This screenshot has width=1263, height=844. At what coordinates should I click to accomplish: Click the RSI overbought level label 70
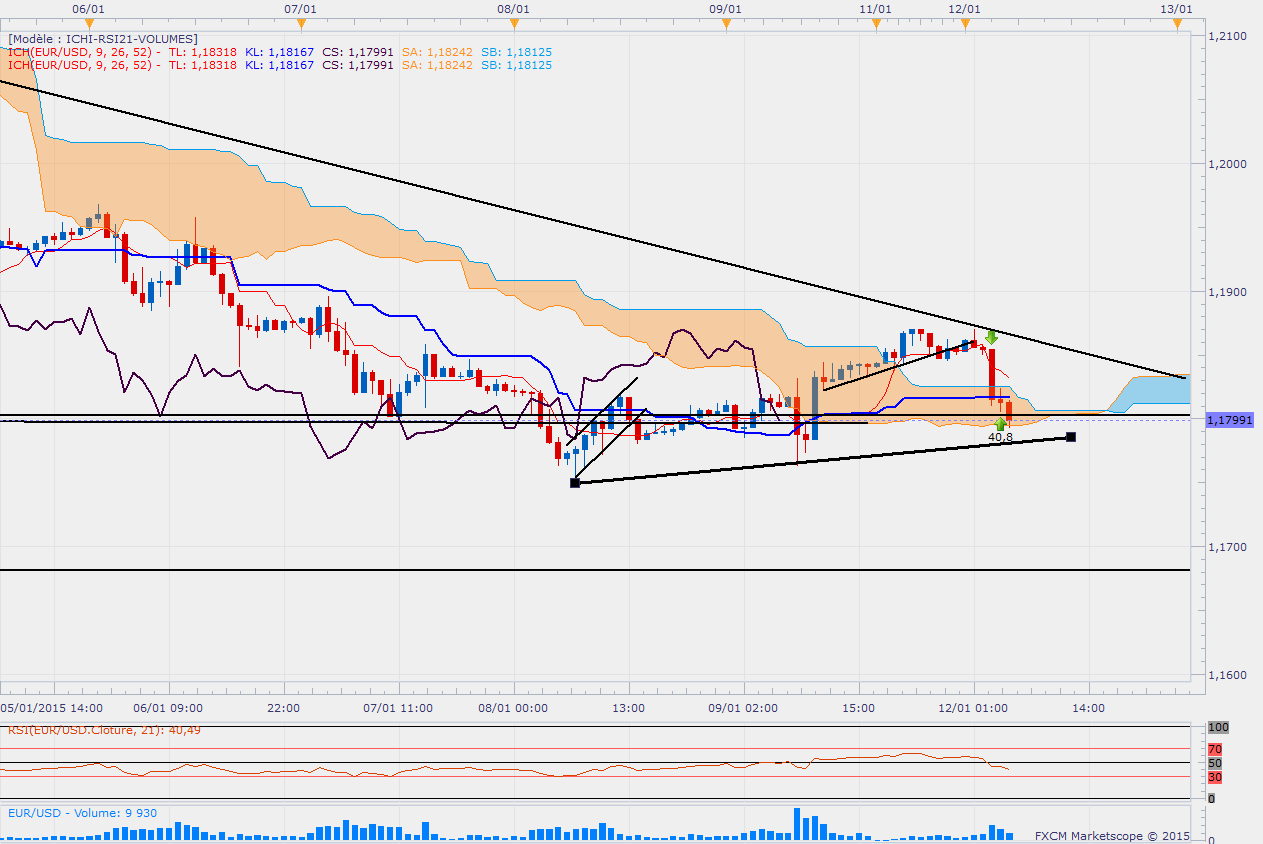(x=1215, y=748)
